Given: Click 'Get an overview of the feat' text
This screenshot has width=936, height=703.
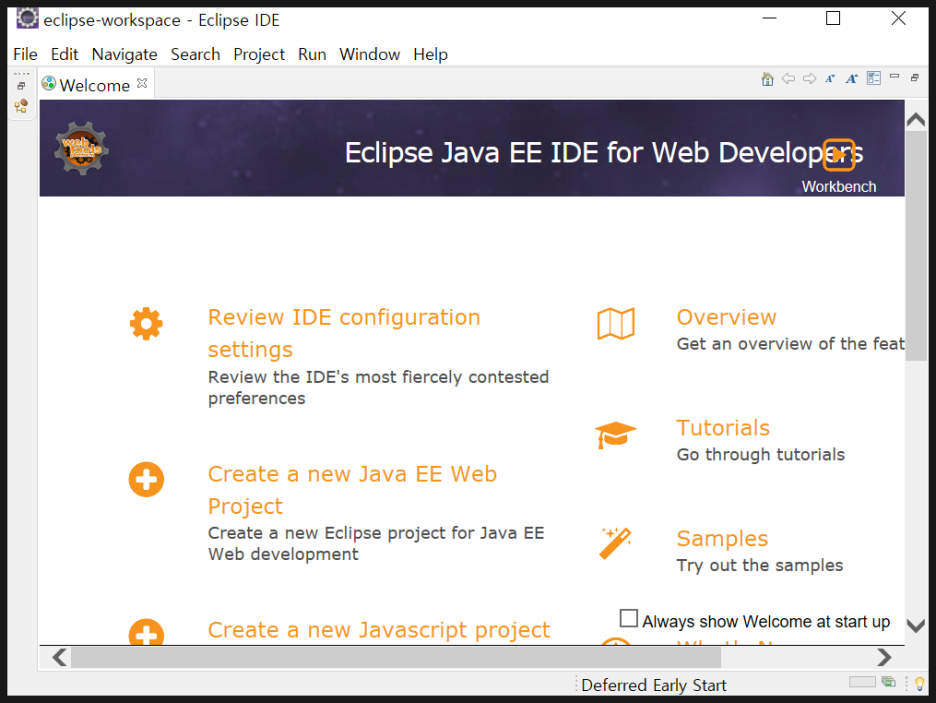Looking at the screenshot, I should tap(790, 344).
